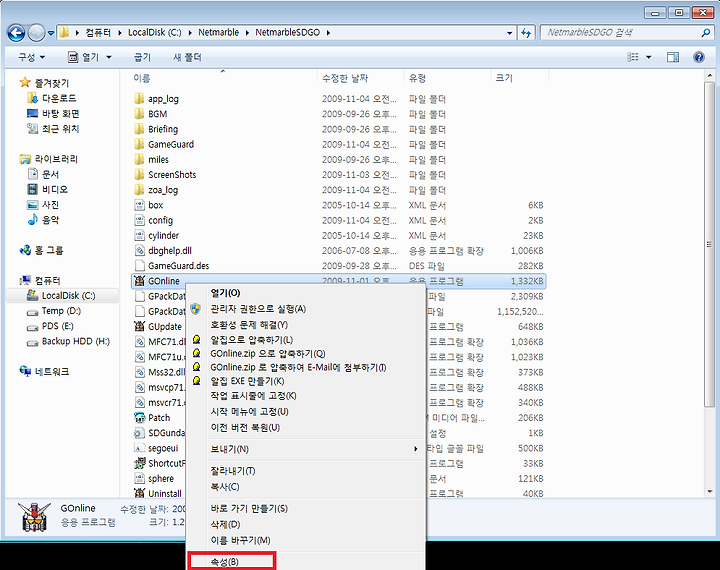The height and width of the screenshot is (570, 720).
Task: Click the forward navigation arrow button
Action: (36, 33)
